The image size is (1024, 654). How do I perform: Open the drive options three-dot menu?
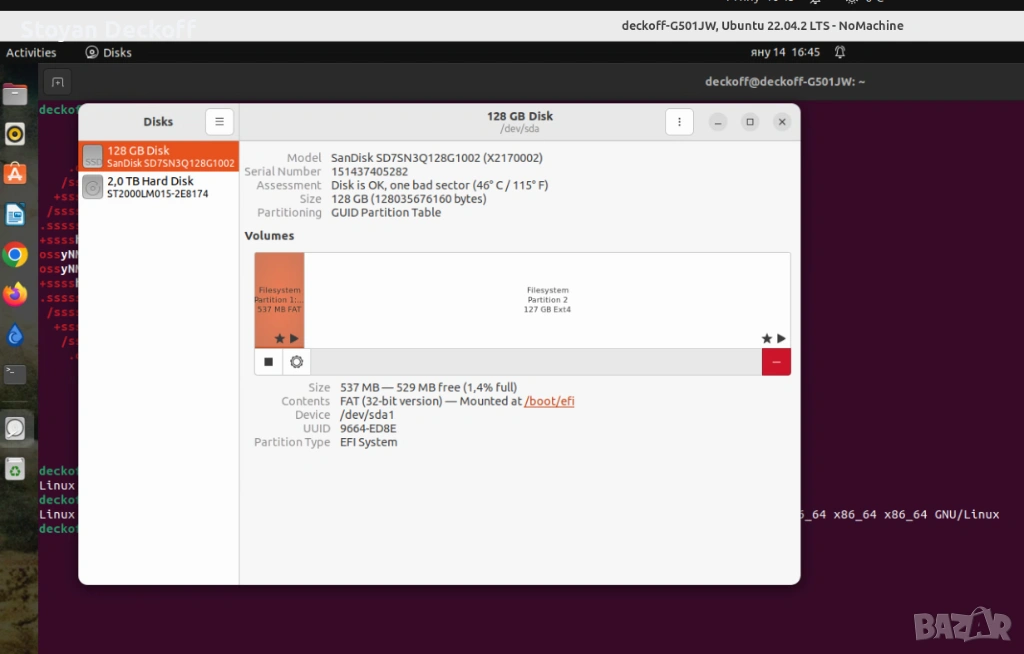pos(679,122)
